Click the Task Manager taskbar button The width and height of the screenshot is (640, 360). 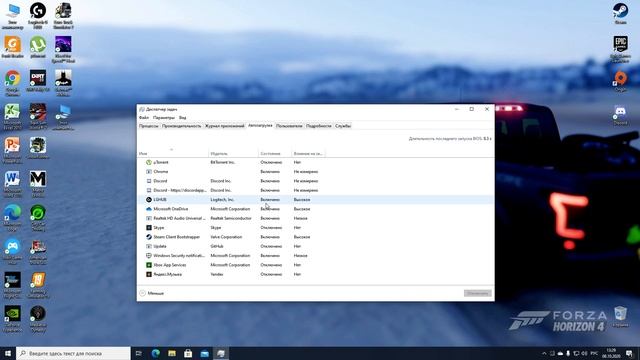(x=221, y=353)
